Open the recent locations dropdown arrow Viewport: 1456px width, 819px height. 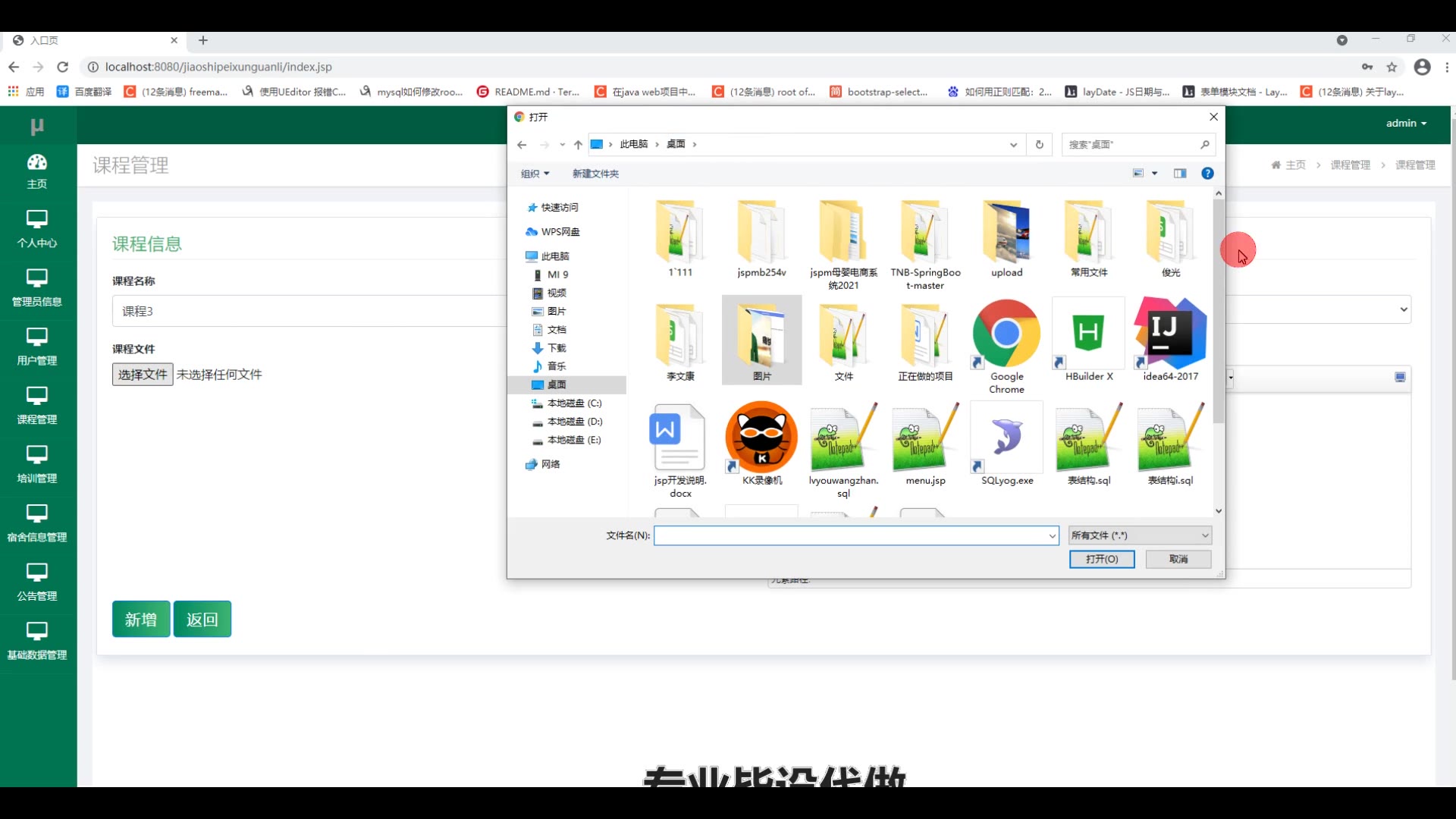(562, 145)
